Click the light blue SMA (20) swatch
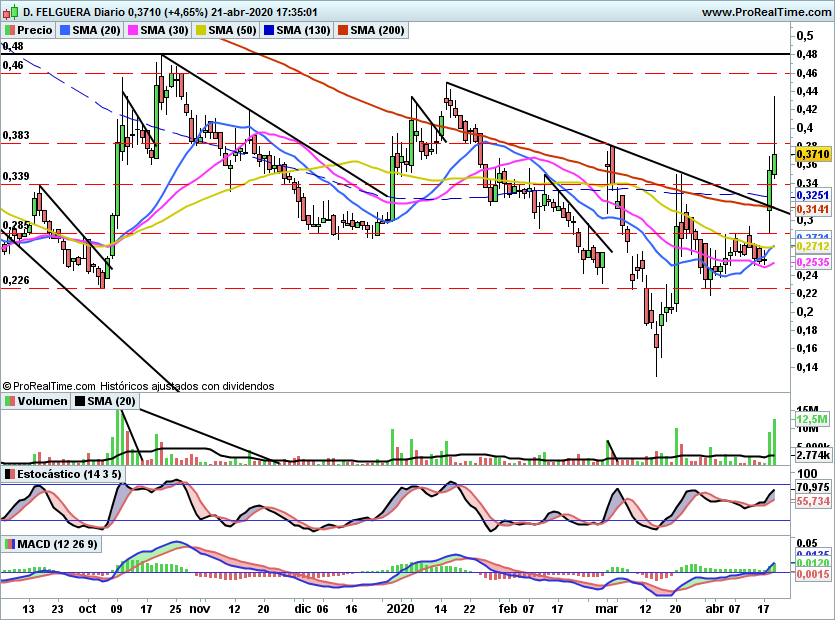The image size is (835, 620). point(65,30)
